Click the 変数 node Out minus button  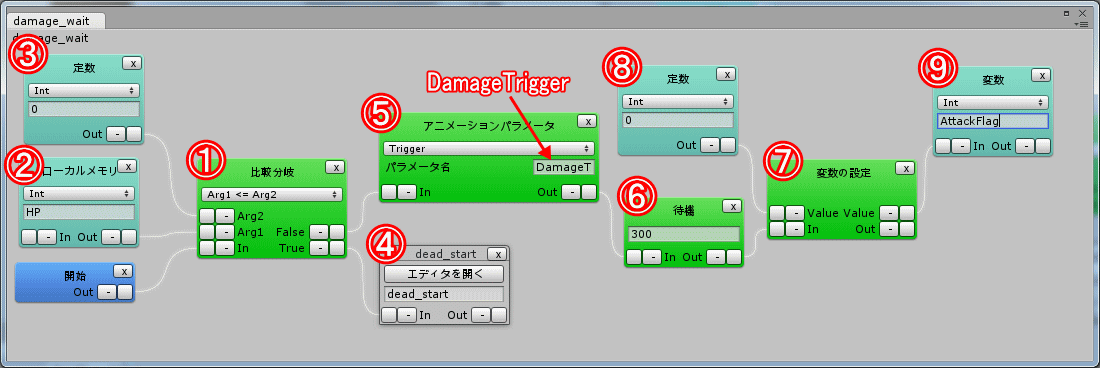[x=1025, y=145]
